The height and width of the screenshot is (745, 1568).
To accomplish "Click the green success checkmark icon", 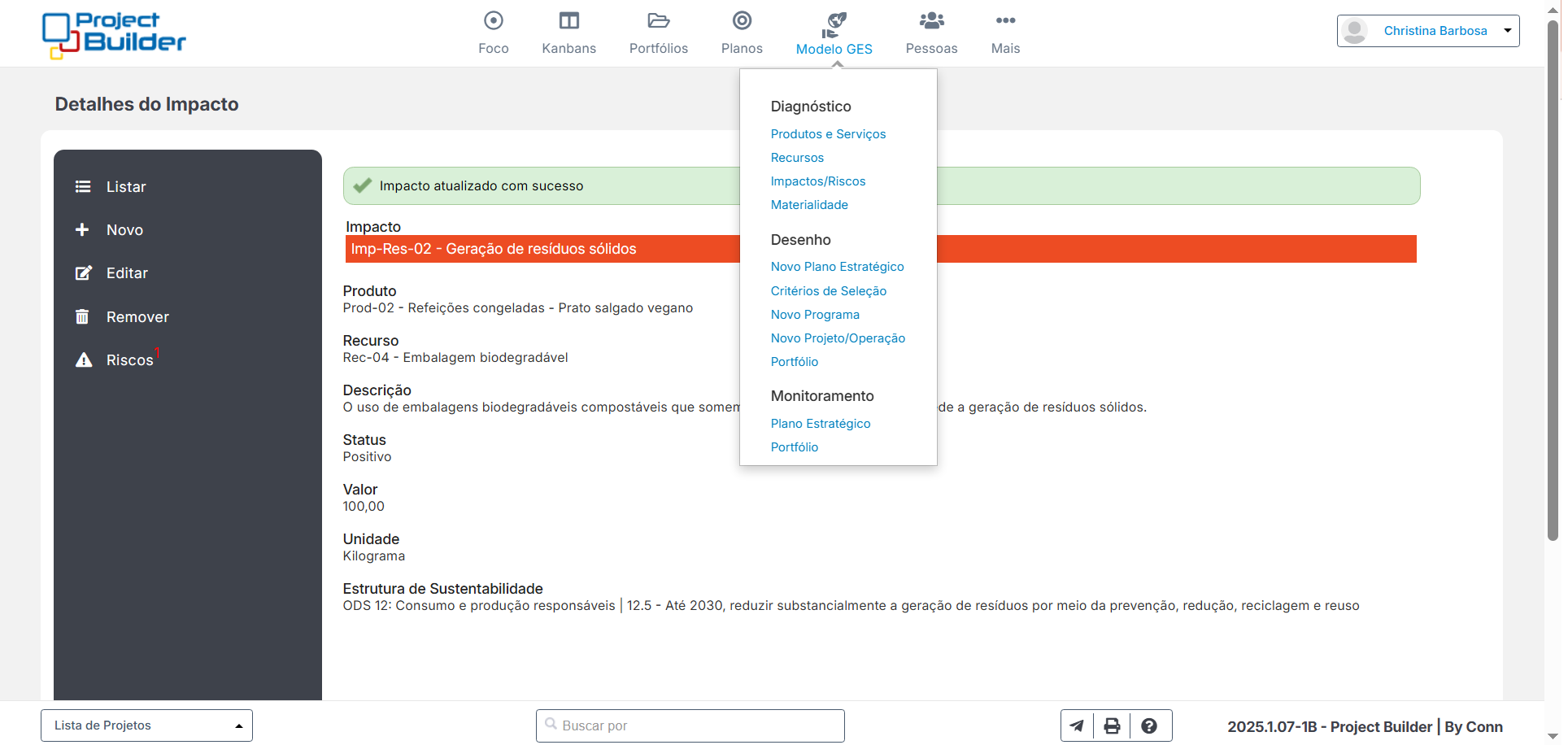I will tap(363, 185).
